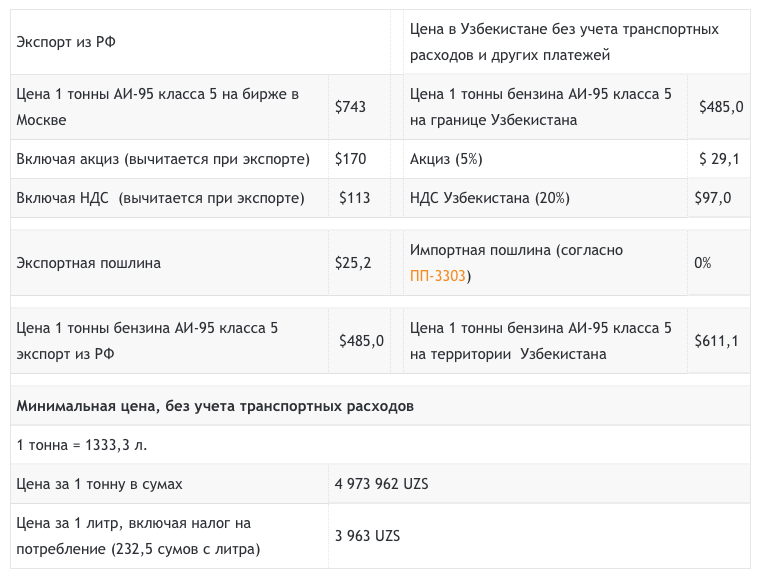
Task: Click the "Экспорт из РФ" header cell
Action: click(67, 42)
